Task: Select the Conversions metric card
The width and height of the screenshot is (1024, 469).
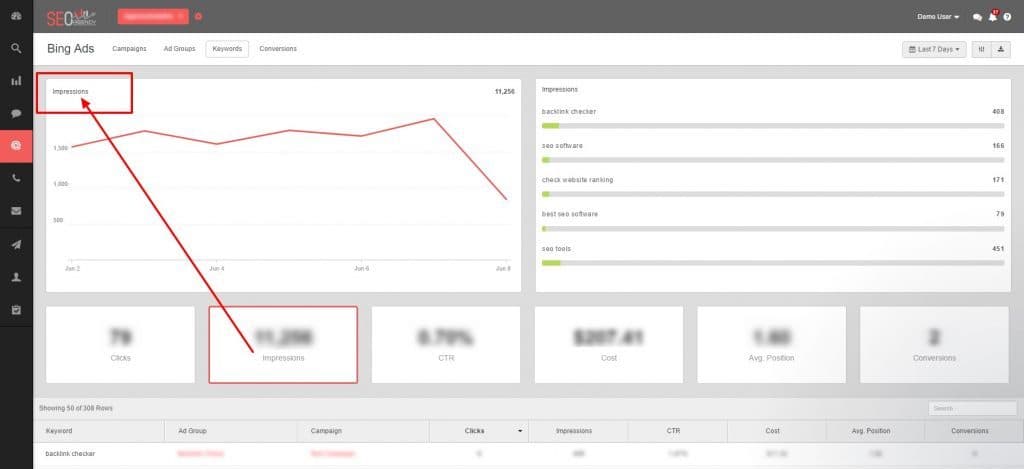Action: [x=934, y=345]
